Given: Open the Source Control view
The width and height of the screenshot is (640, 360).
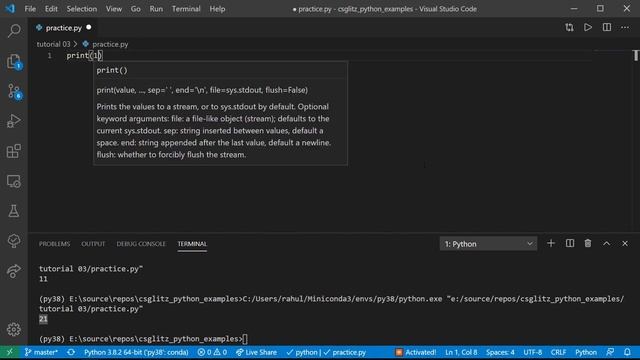Looking at the screenshot, I should 14,91.
